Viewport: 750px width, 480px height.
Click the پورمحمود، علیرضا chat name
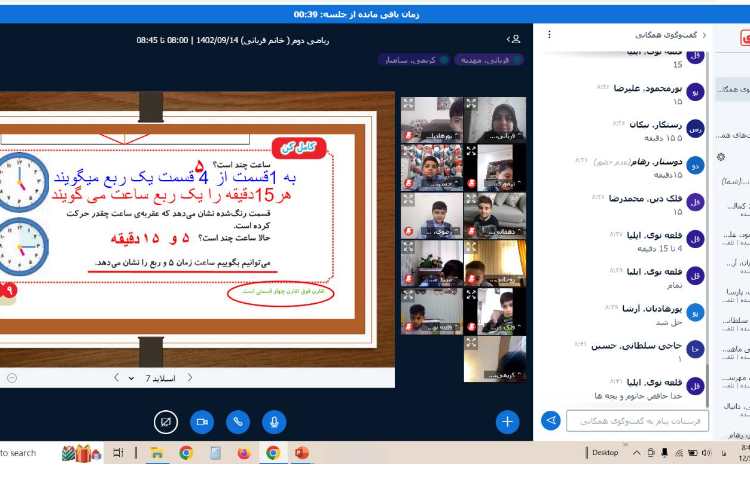[x=648, y=88]
